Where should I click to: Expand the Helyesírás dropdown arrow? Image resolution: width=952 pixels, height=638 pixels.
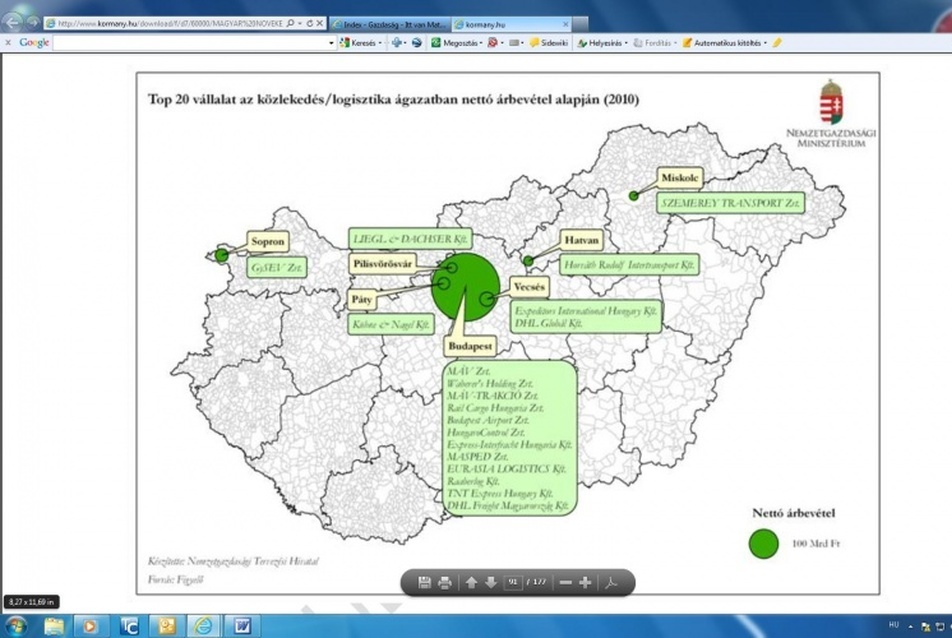point(627,43)
